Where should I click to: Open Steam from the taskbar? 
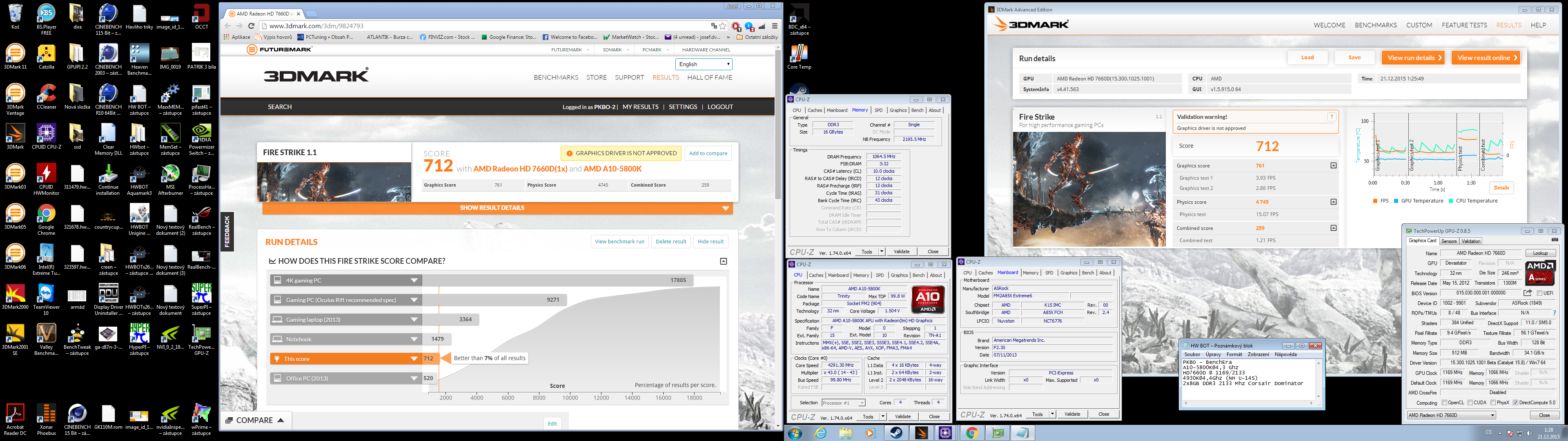895,433
